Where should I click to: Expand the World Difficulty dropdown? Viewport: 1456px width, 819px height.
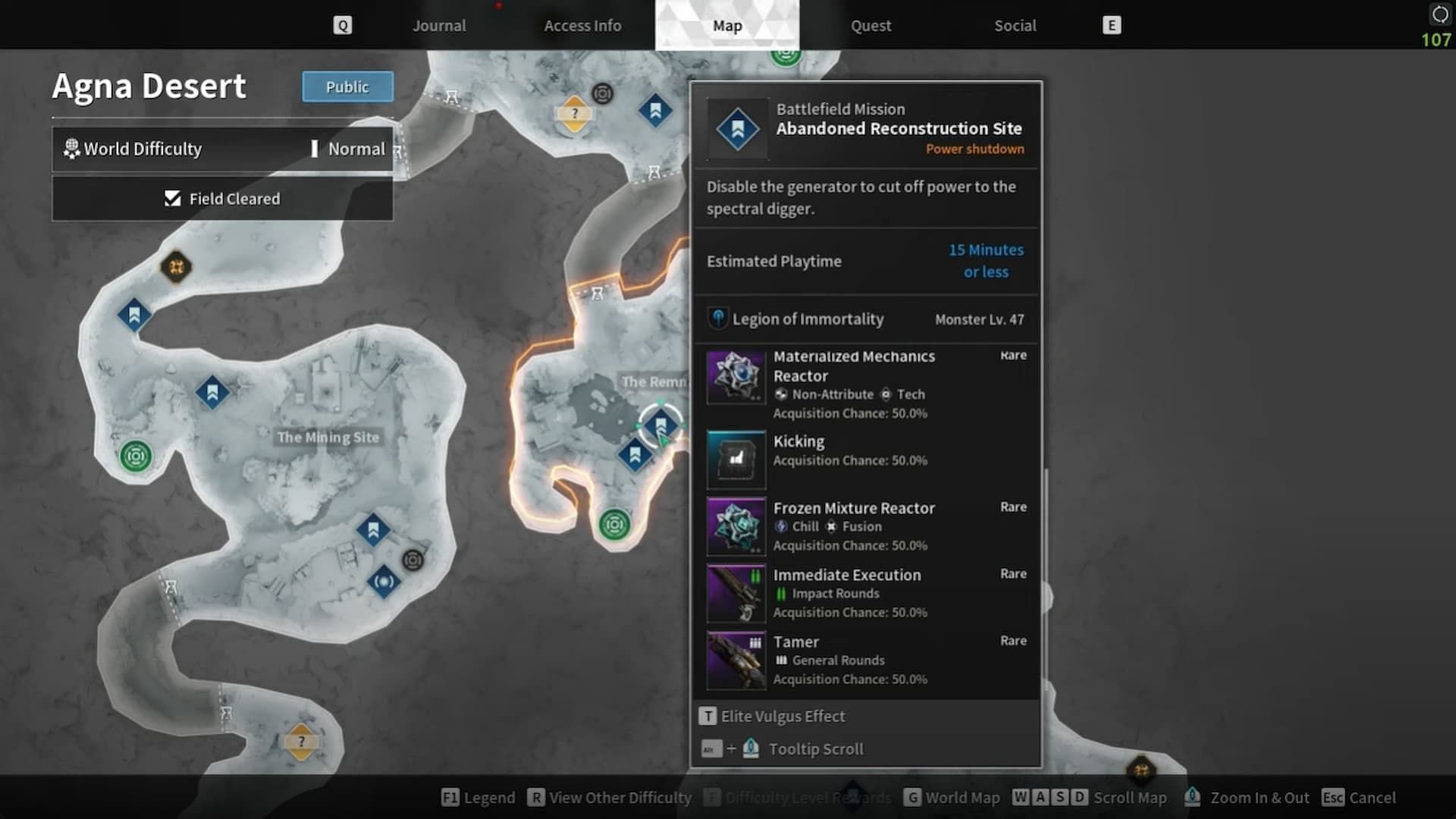coord(224,148)
